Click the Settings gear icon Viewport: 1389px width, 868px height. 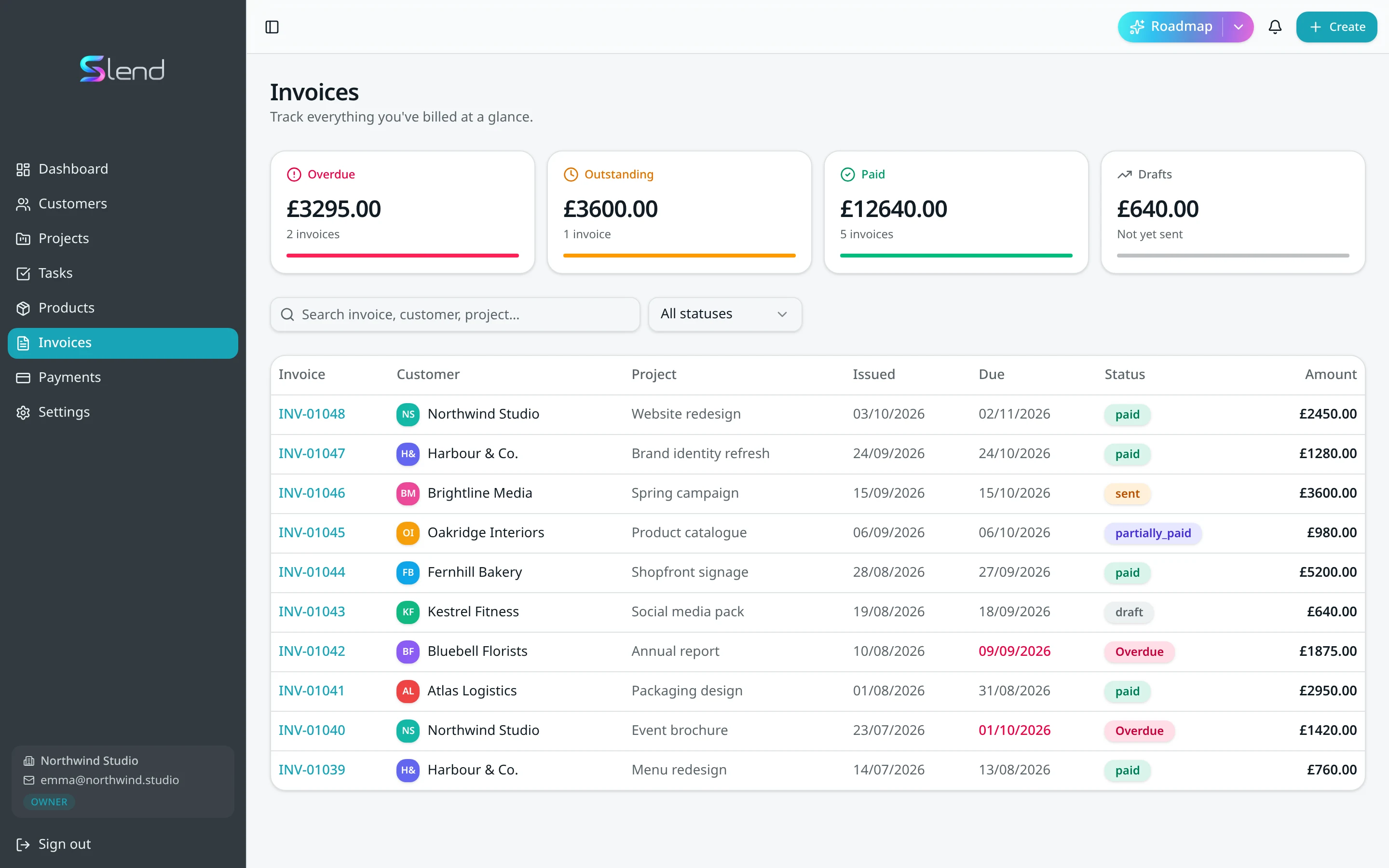[23, 412]
